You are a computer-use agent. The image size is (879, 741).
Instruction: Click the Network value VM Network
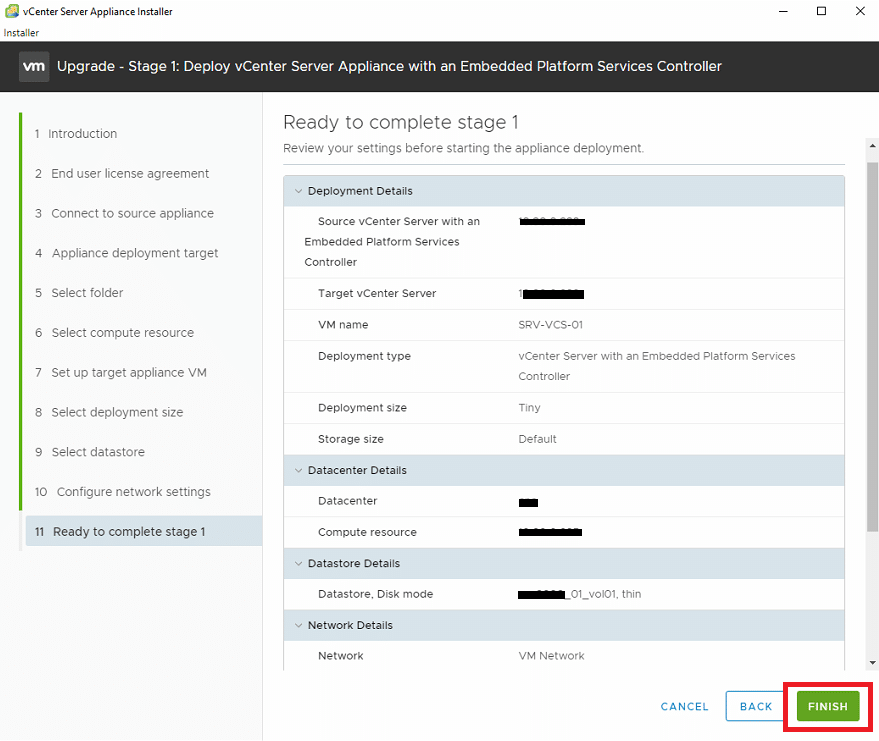(x=551, y=656)
